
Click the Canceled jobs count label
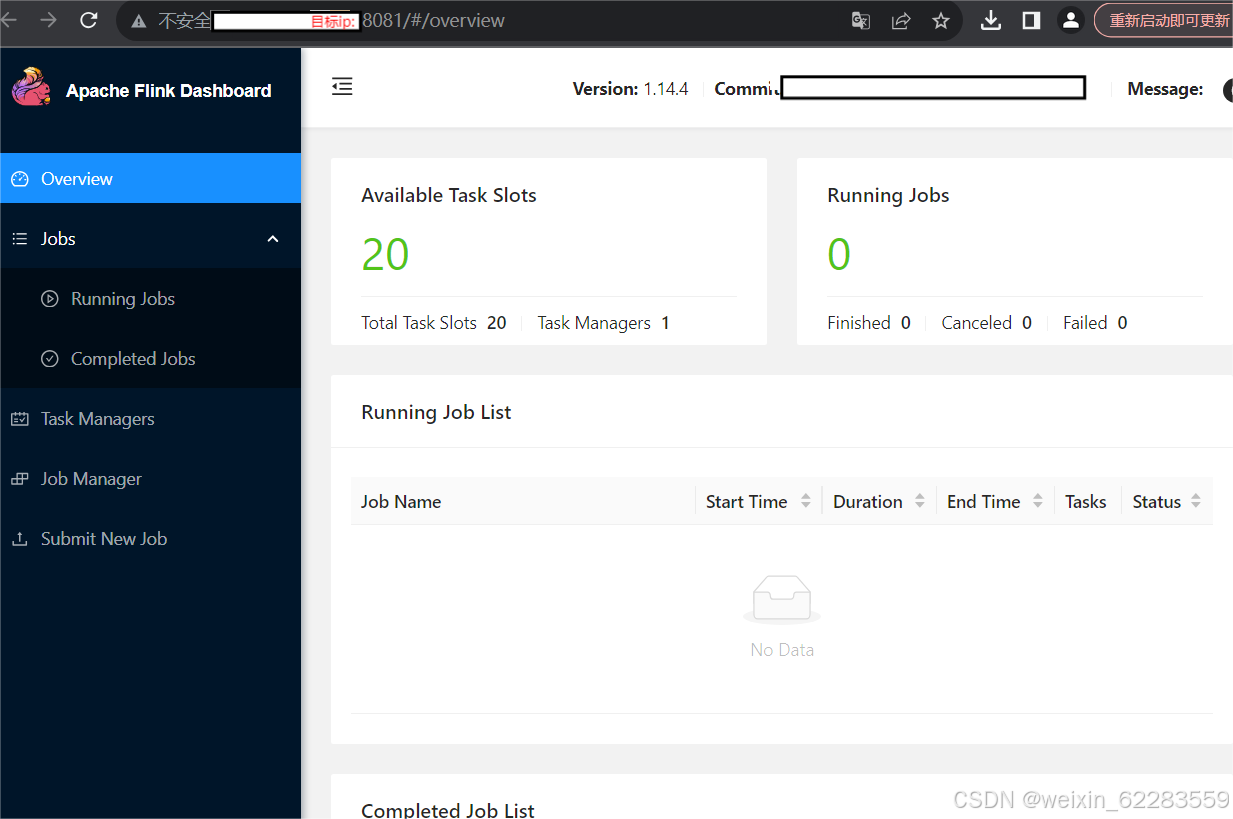[977, 323]
